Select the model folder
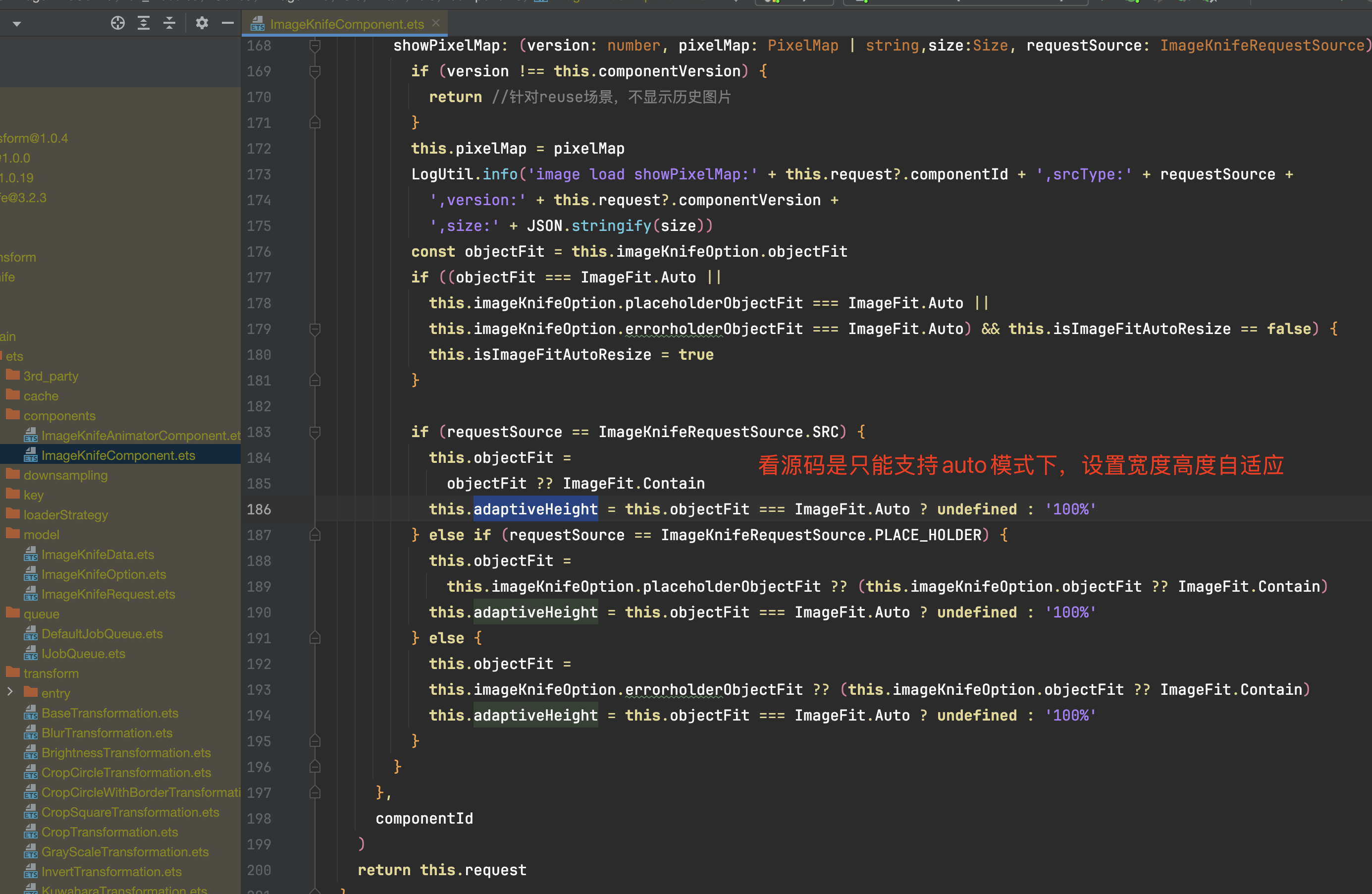The height and width of the screenshot is (894, 1372). pos(33,534)
